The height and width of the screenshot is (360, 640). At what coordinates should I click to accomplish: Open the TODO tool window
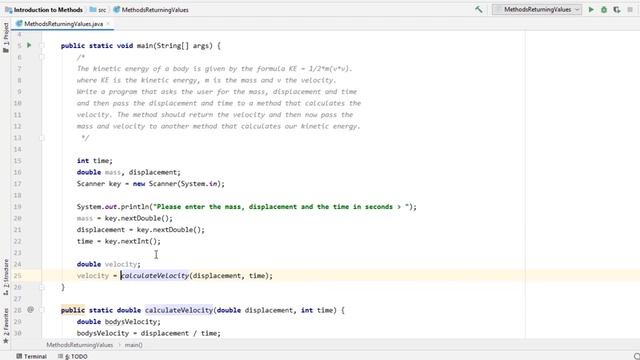coord(73,356)
